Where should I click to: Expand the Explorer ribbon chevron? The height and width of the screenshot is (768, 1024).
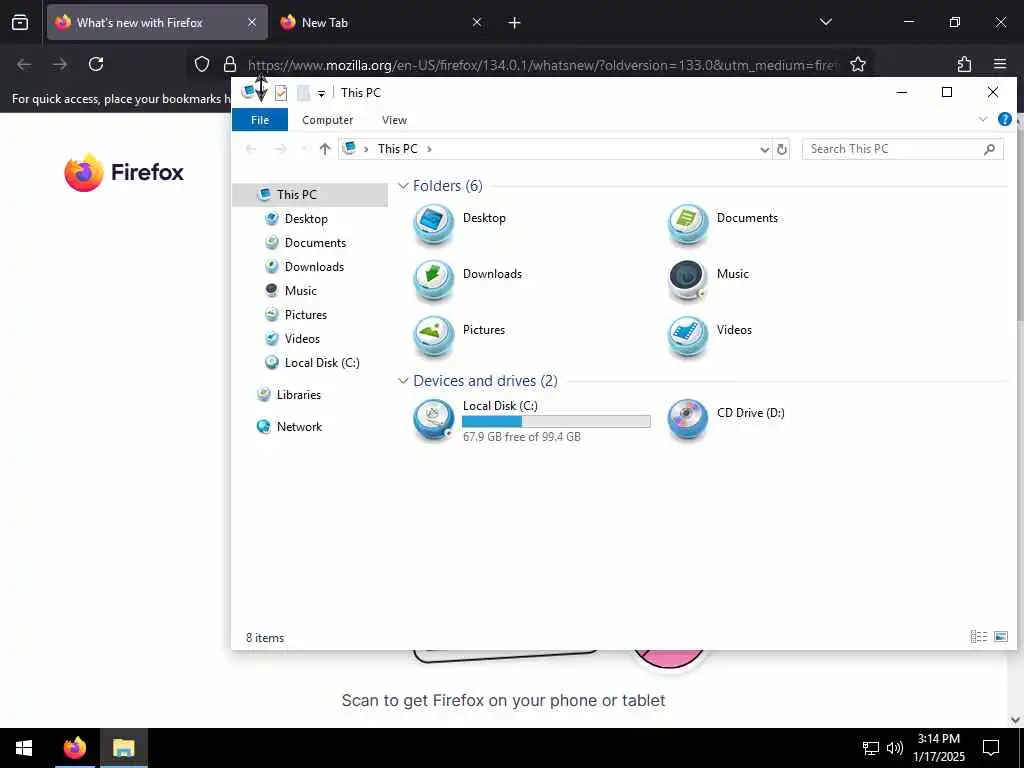(982, 120)
